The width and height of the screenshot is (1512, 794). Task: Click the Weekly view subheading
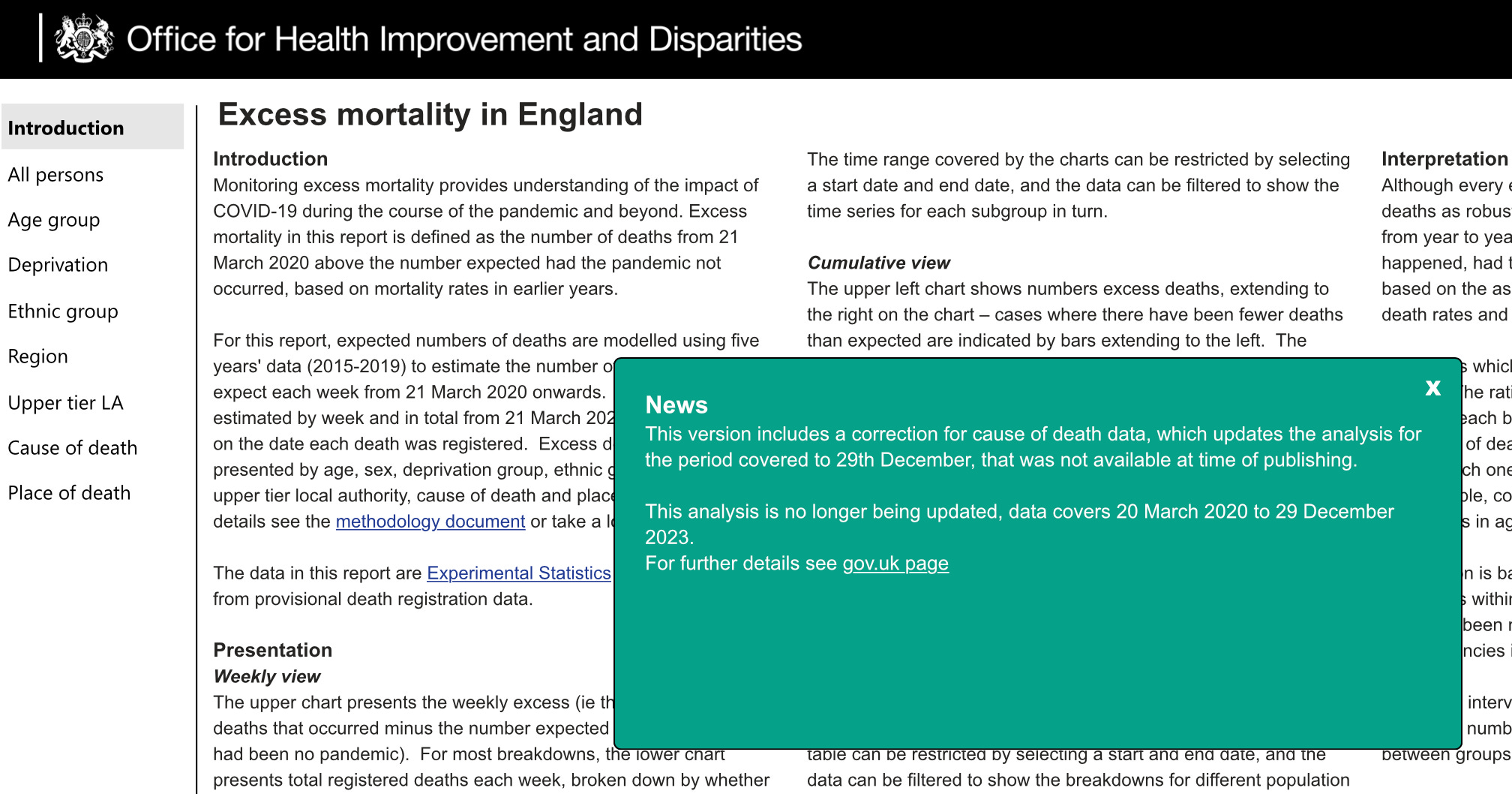pyautogui.click(x=267, y=676)
